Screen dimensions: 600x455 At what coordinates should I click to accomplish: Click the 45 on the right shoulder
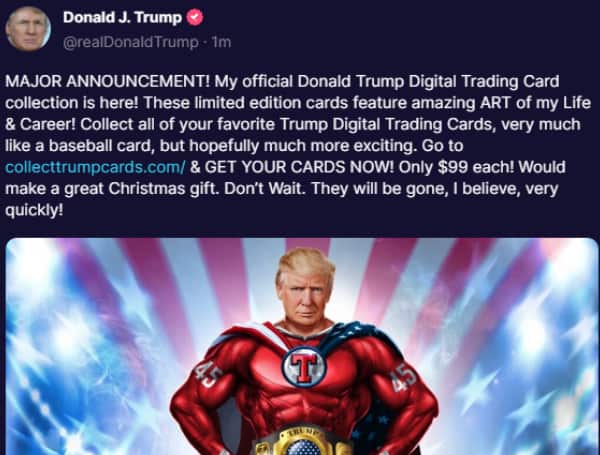(x=405, y=377)
